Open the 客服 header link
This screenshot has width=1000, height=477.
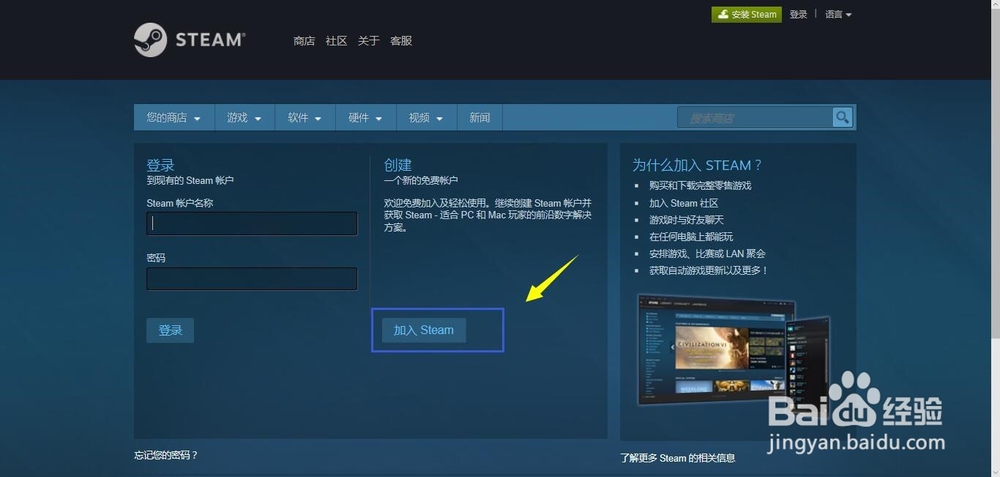point(401,41)
